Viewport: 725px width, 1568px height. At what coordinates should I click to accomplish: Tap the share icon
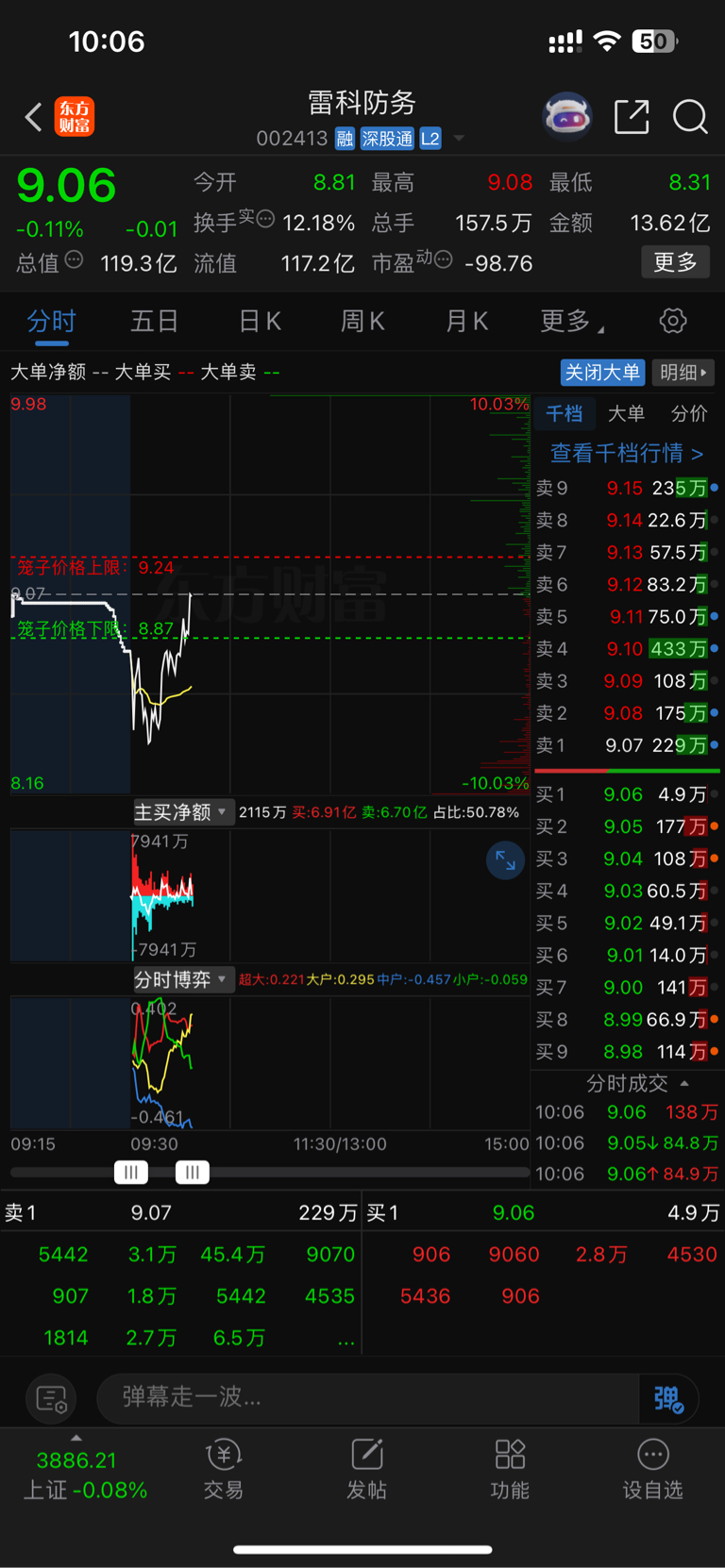click(x=632, y=117)
